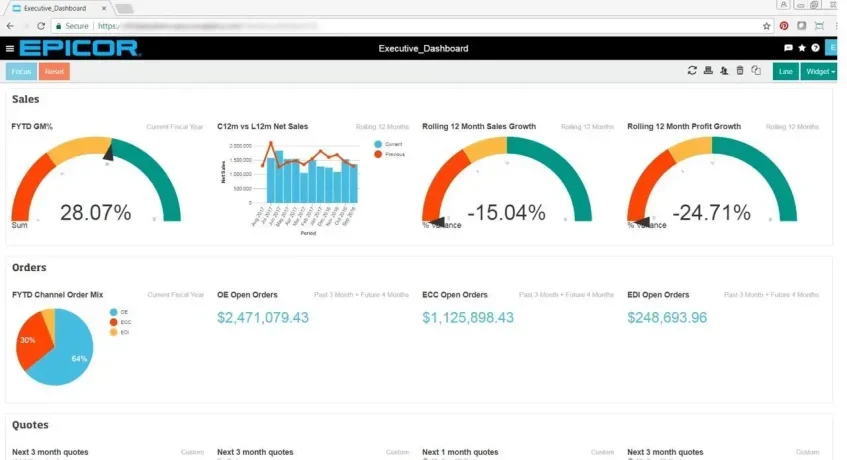Click the needle on the Sales Growth gauge
Screen dimensions: 847x460
pos(439,221)
